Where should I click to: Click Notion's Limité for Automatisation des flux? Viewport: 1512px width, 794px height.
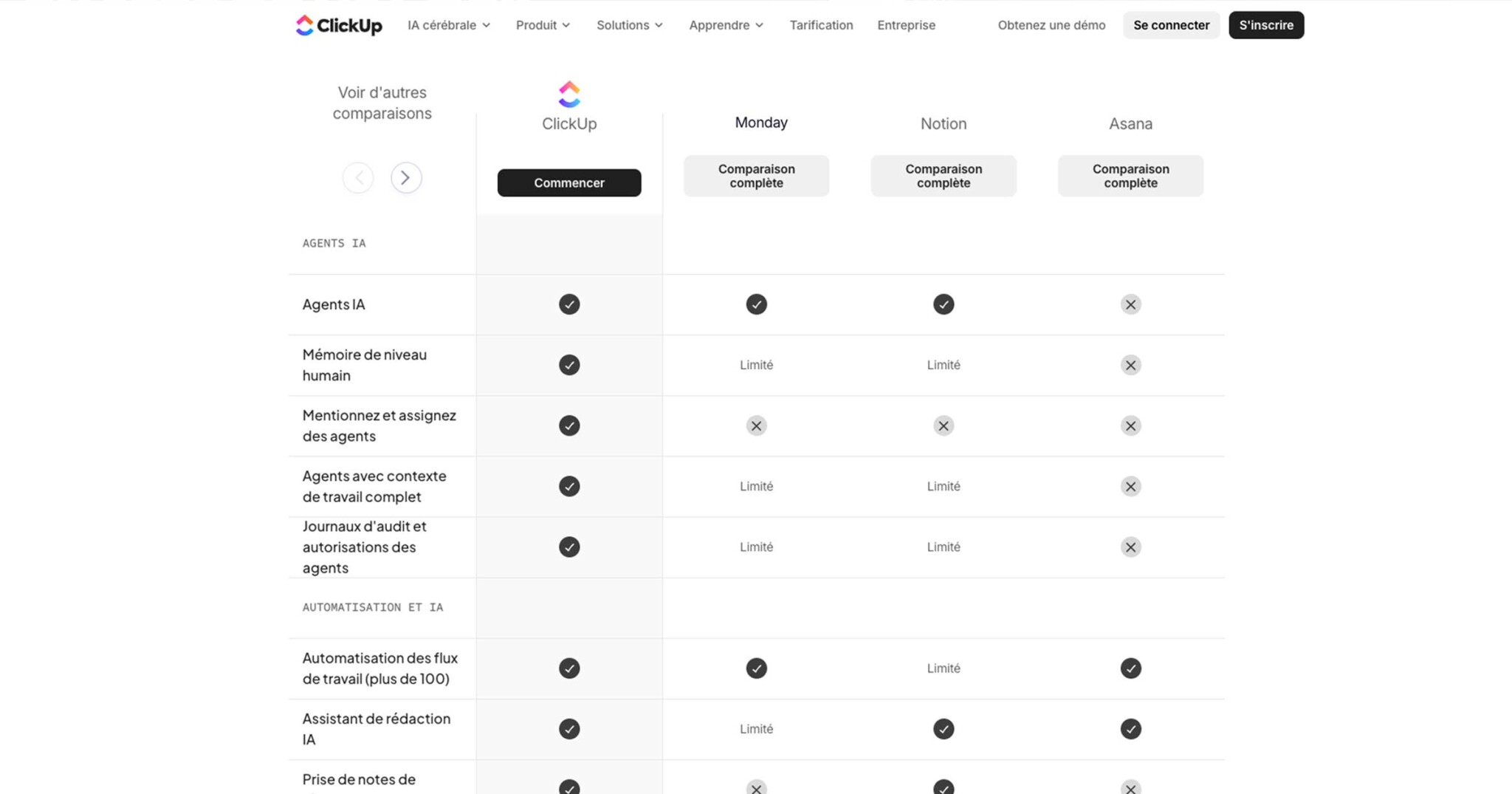pyautogui.click(x=944, y=668)
